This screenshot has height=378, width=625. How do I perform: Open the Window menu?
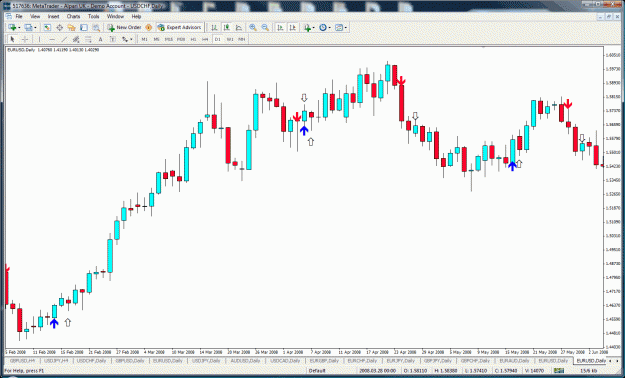(x=115, y=16)
